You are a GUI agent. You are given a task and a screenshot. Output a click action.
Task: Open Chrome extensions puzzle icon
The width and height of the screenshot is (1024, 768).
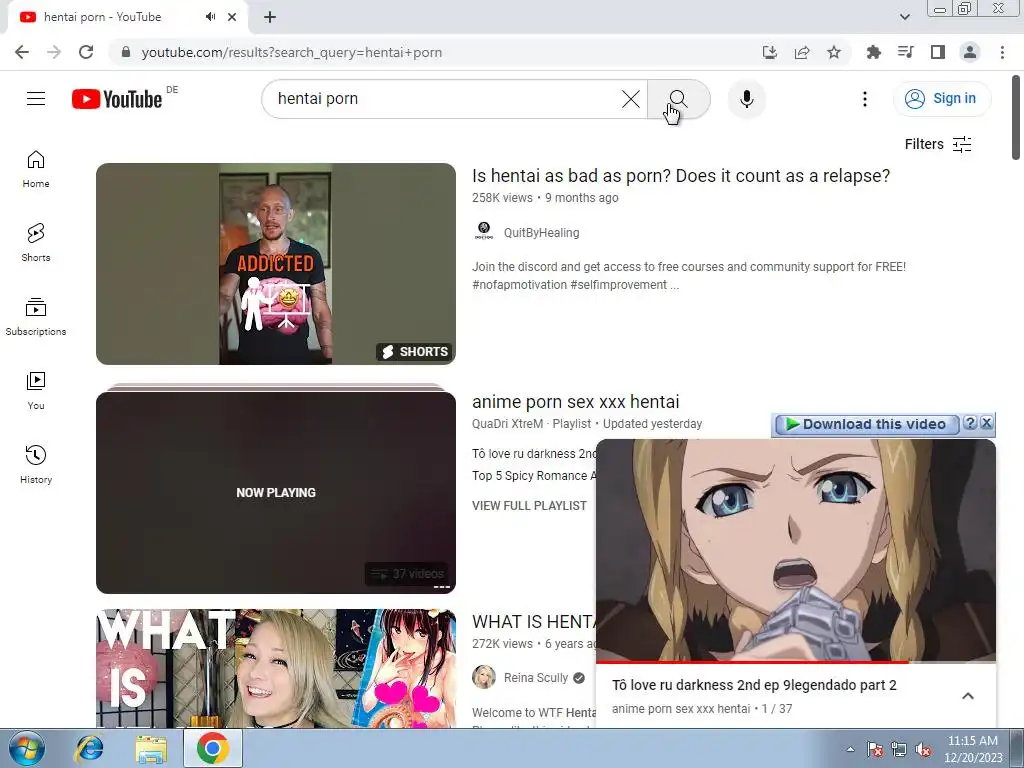[x=874, y=52]
